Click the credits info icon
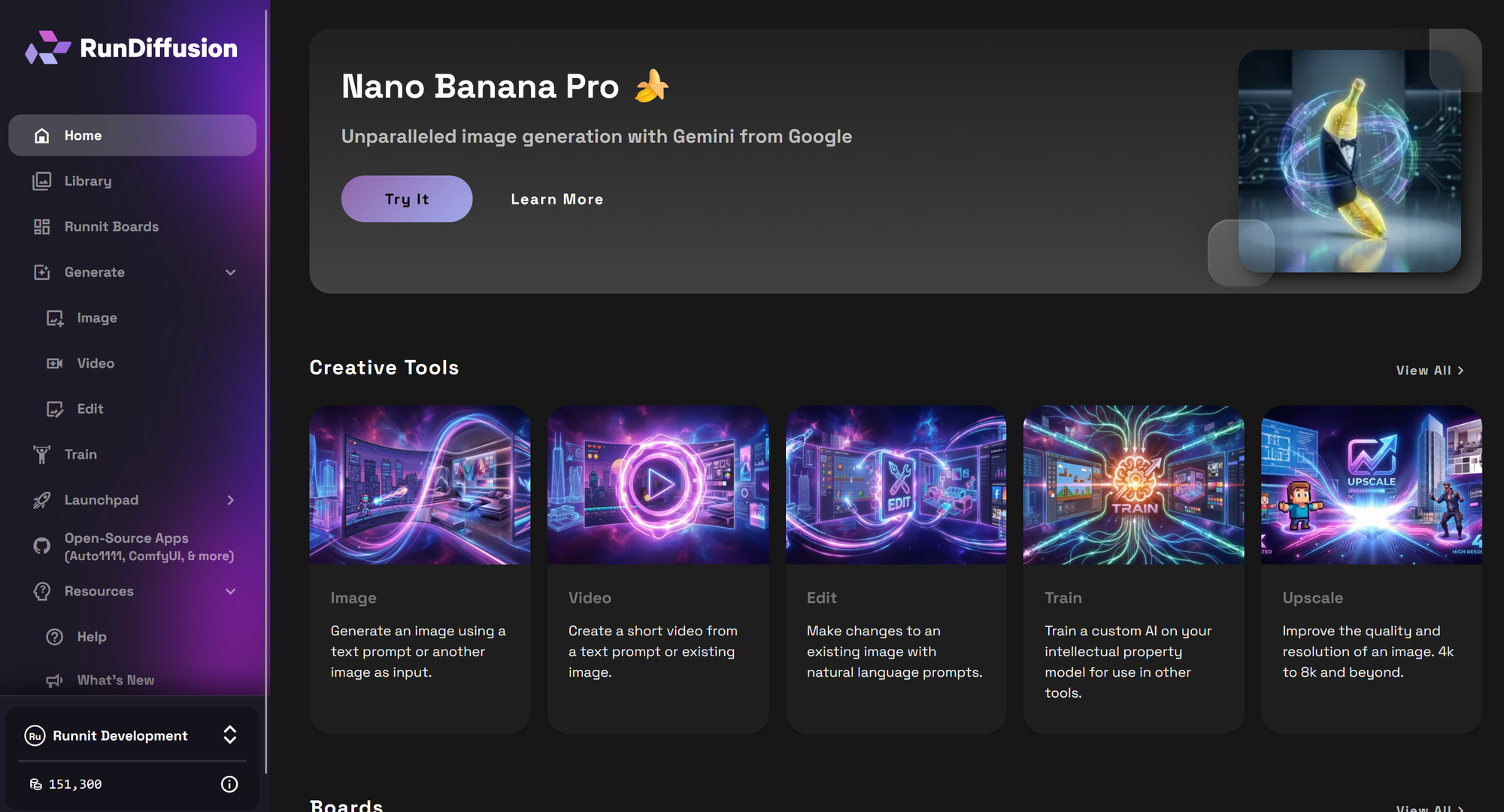 coord(229,784)
